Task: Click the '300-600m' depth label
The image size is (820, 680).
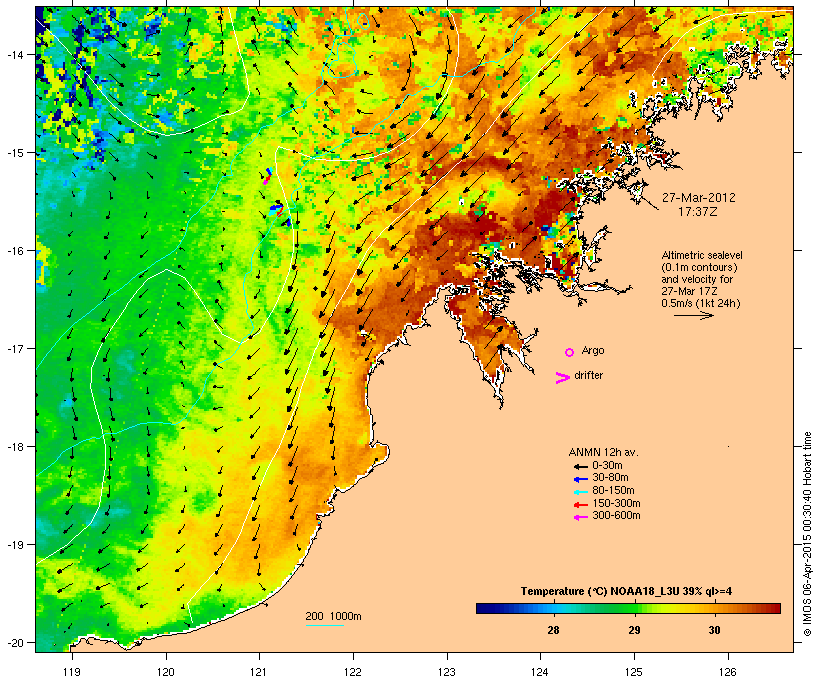Action: [x=616, y=516]
